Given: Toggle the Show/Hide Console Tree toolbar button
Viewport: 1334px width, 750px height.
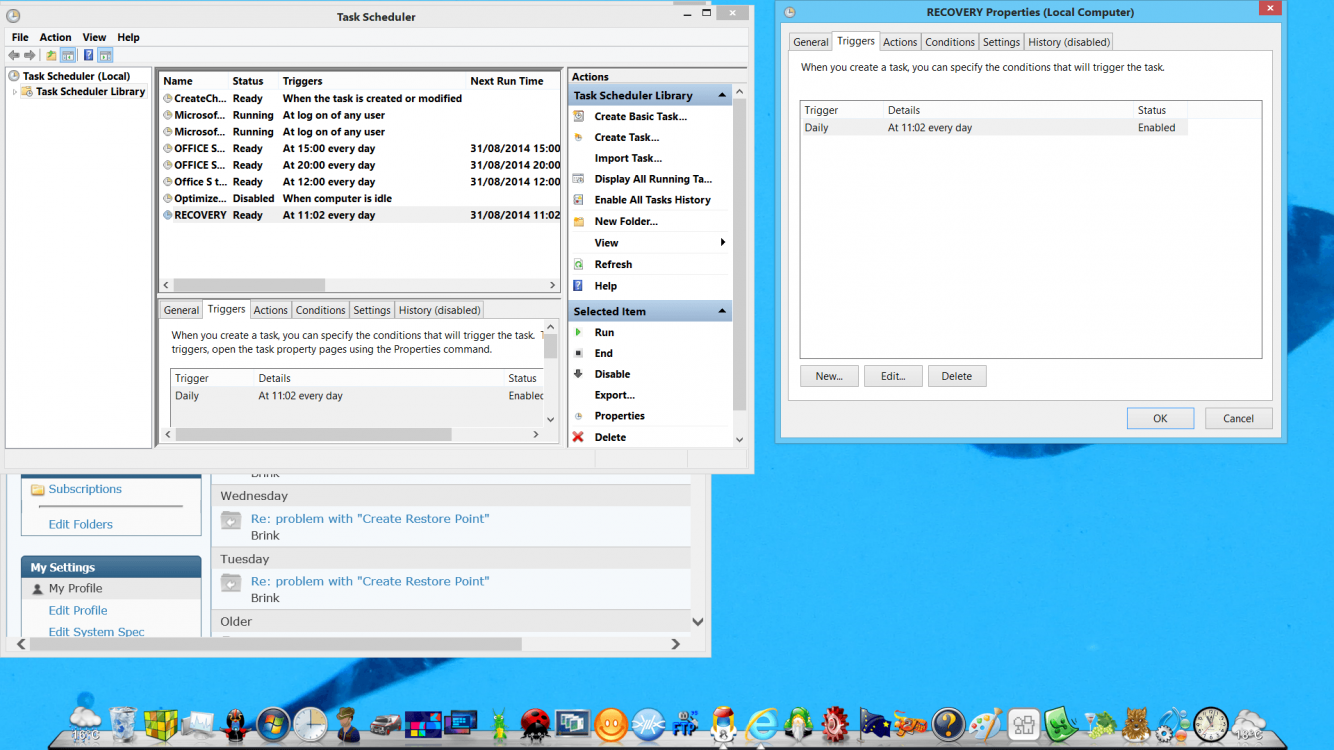Looking at the screenshot, I should (67, 55).
